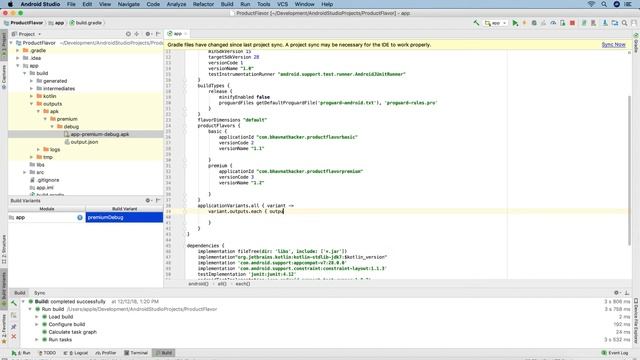This screenshot has height=360, width=640.
Task: Open the VCS menu
Action: tap(282, 4)
